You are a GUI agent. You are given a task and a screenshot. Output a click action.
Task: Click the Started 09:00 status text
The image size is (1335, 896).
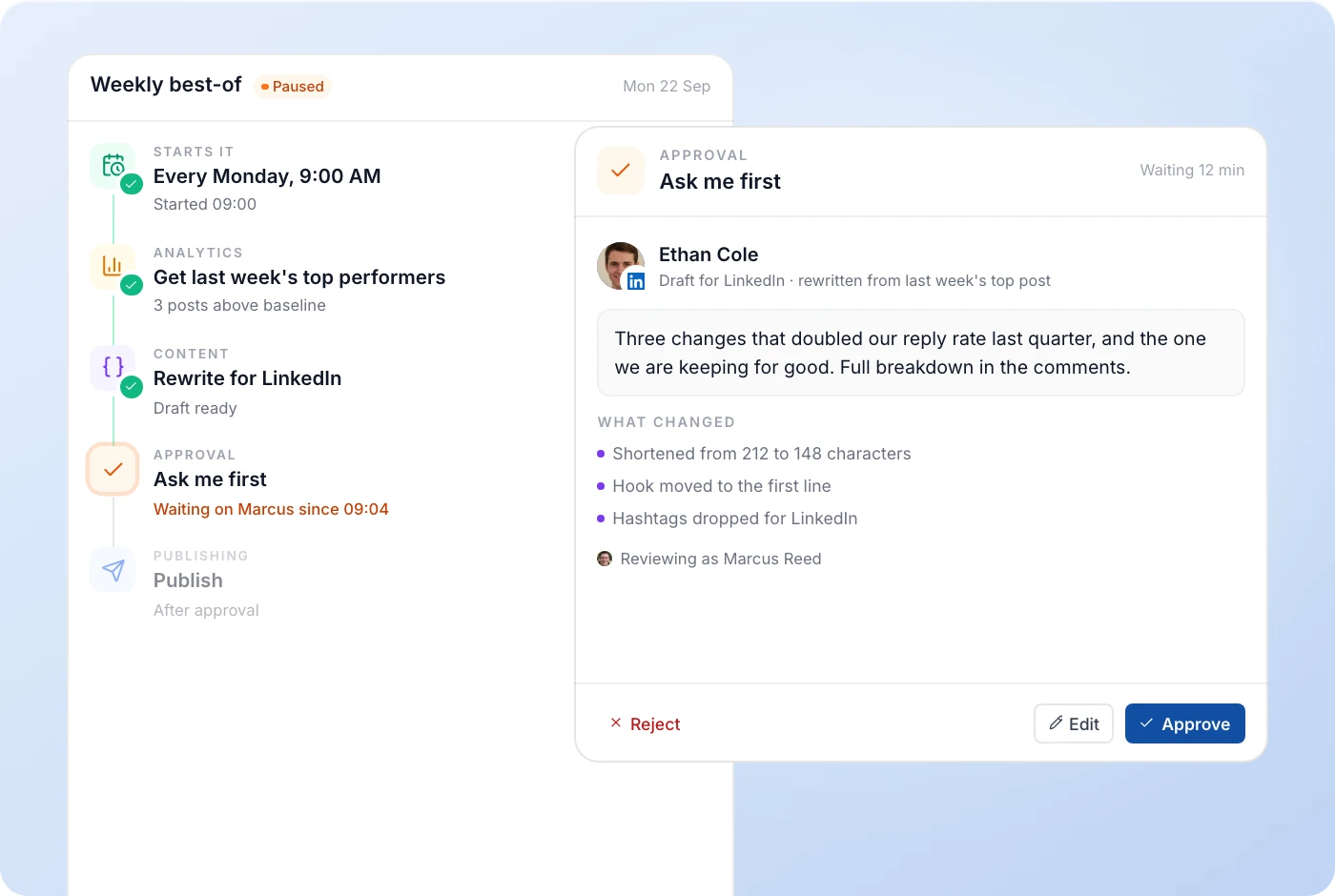click(x=205, y=204)
